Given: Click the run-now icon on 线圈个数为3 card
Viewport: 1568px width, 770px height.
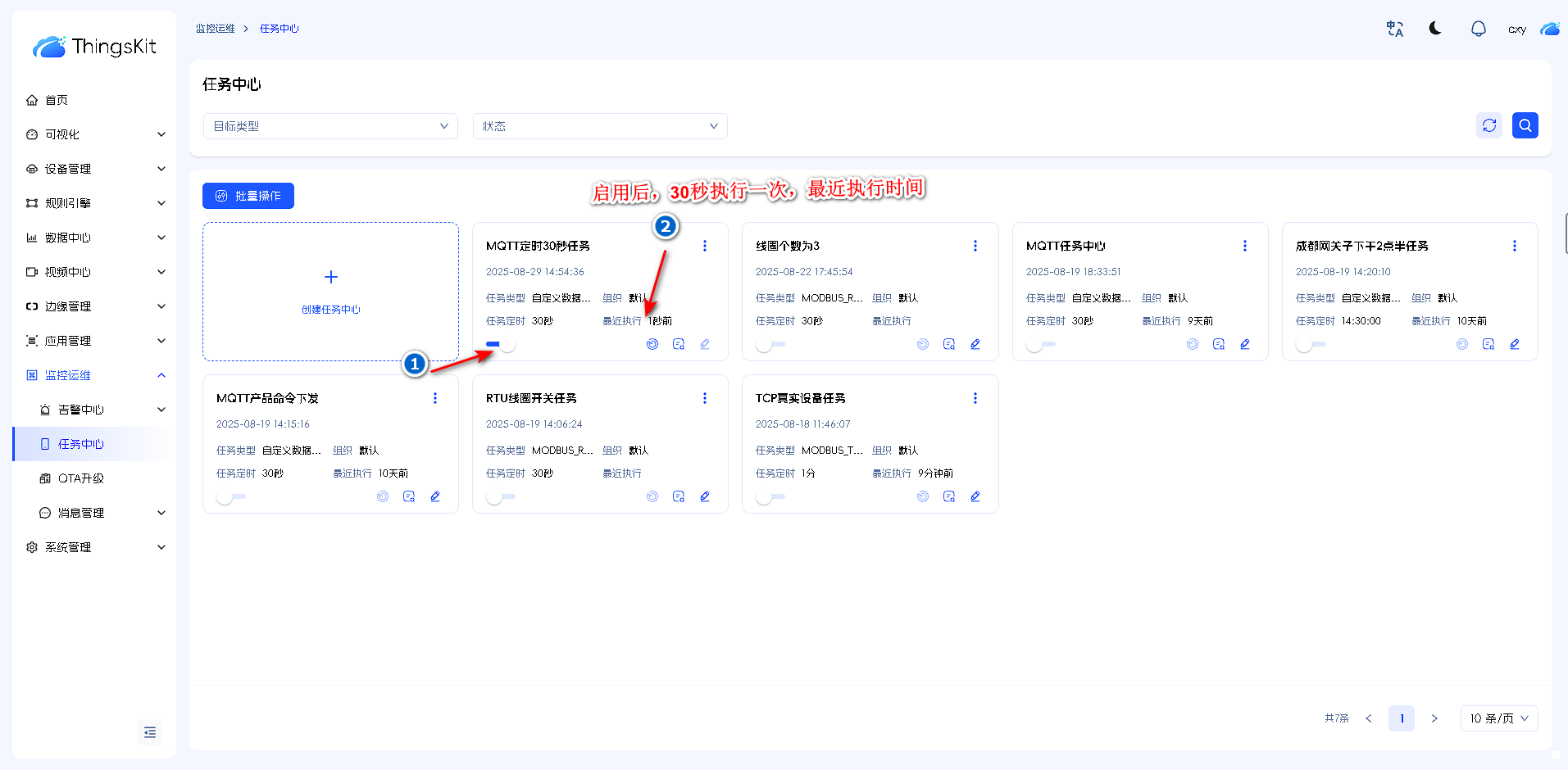Looking at the screenshot, I should [922, 344].
